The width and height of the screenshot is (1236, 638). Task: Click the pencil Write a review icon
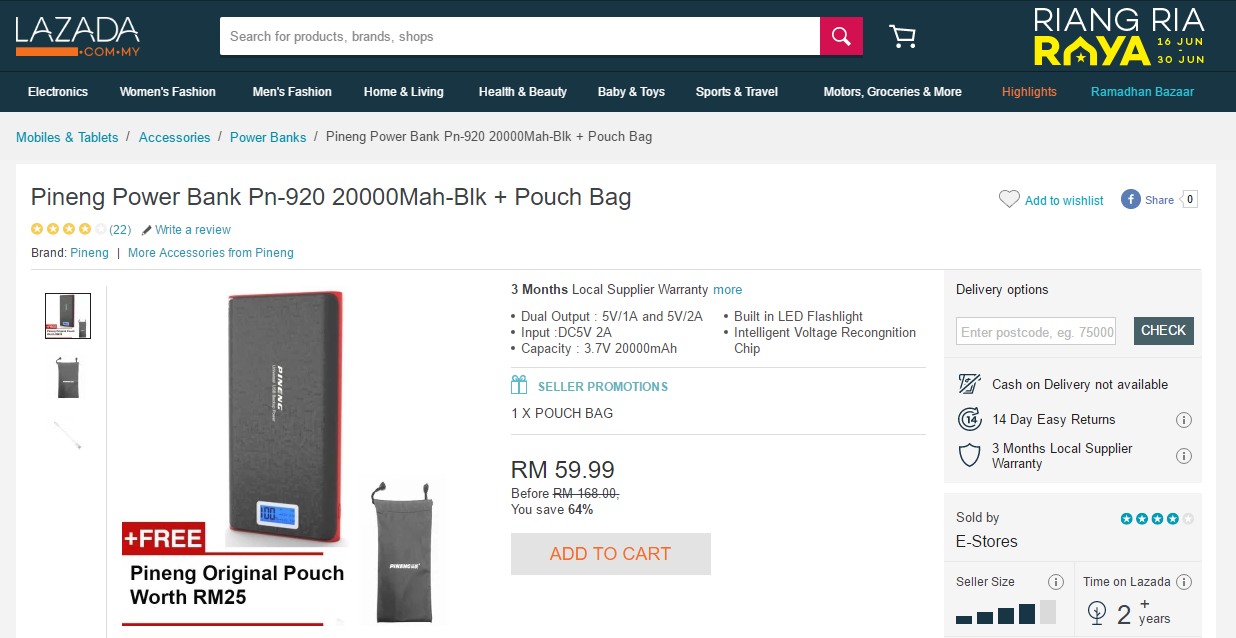pos(147,230)
